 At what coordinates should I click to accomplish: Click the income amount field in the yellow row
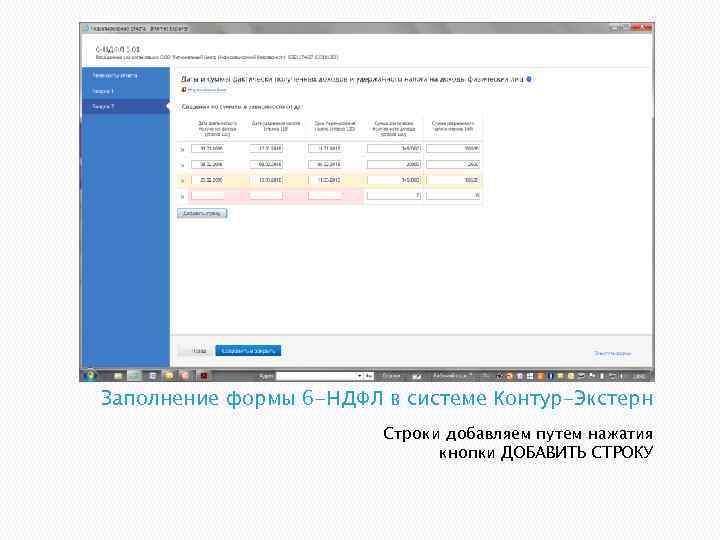(394, 180)
